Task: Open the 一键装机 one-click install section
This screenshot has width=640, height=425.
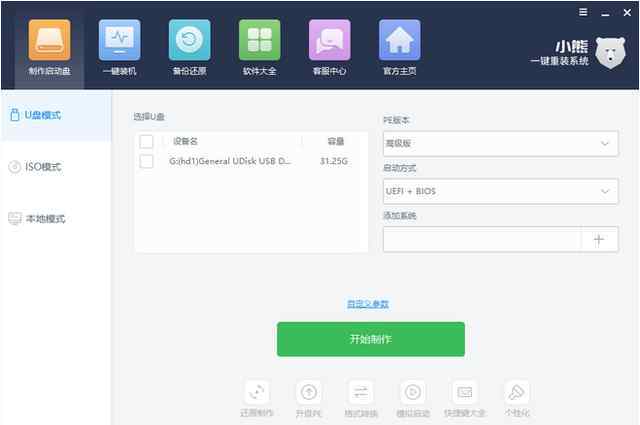Action: pyautogui.click(x=119, y=48)
